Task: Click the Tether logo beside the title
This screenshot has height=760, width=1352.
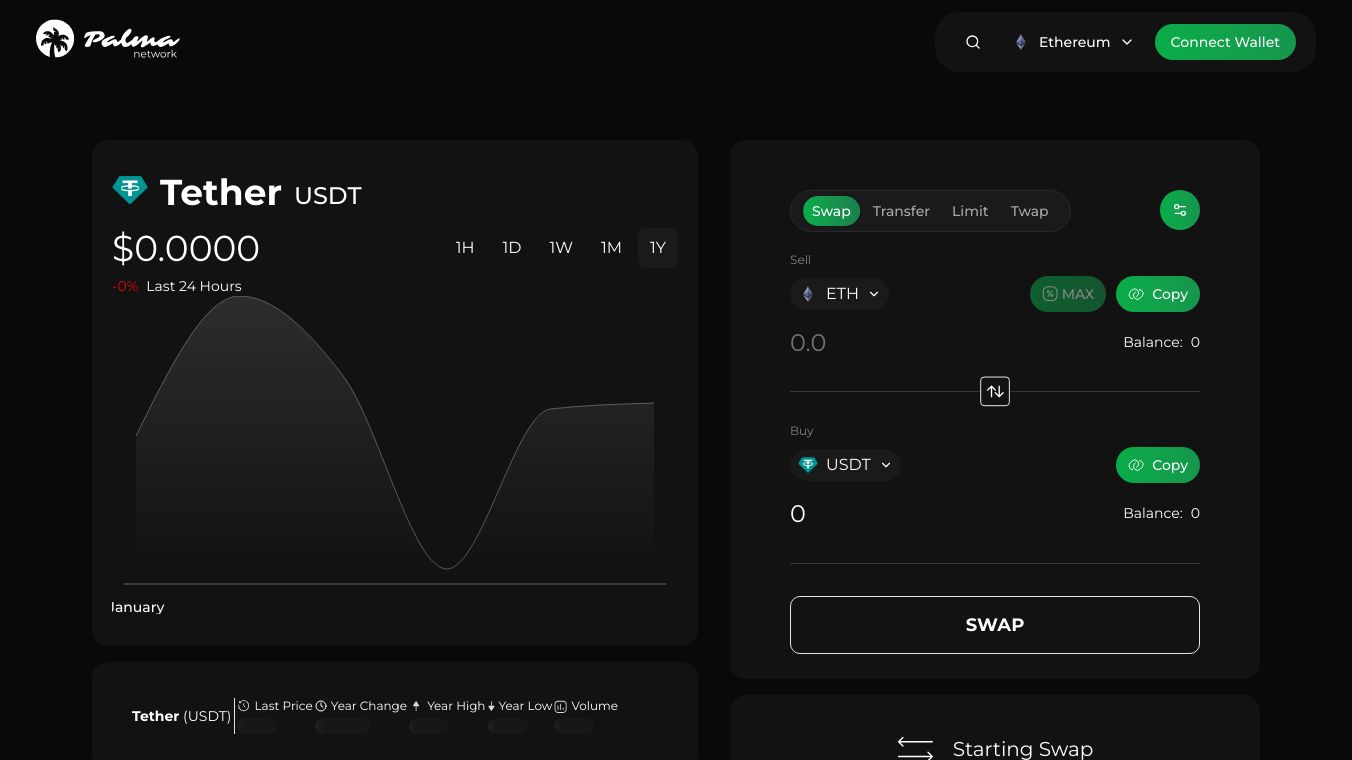Action: 130,190
